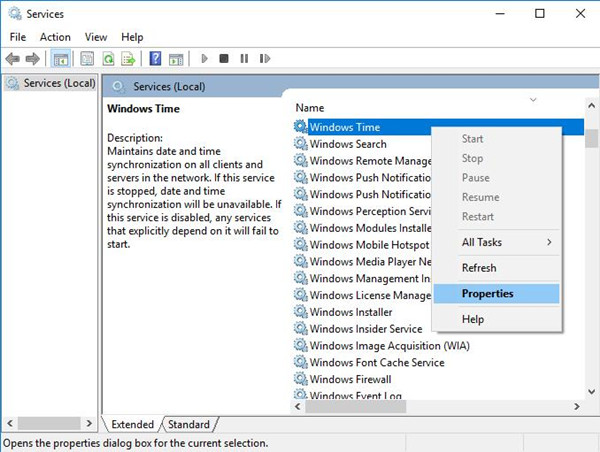Click gear icon beside Windows Insider Service
This screenshot has width=600, height=452.
(301, 328)
